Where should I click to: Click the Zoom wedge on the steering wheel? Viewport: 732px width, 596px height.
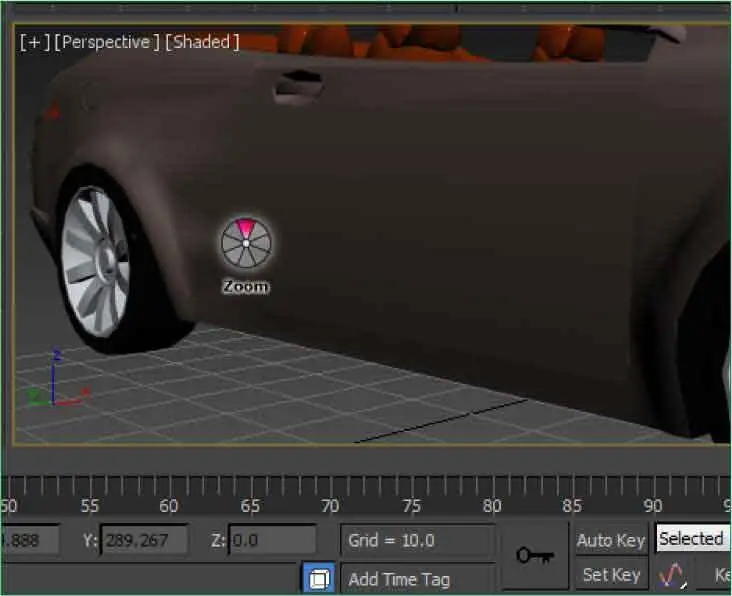(x=245, y=229)
